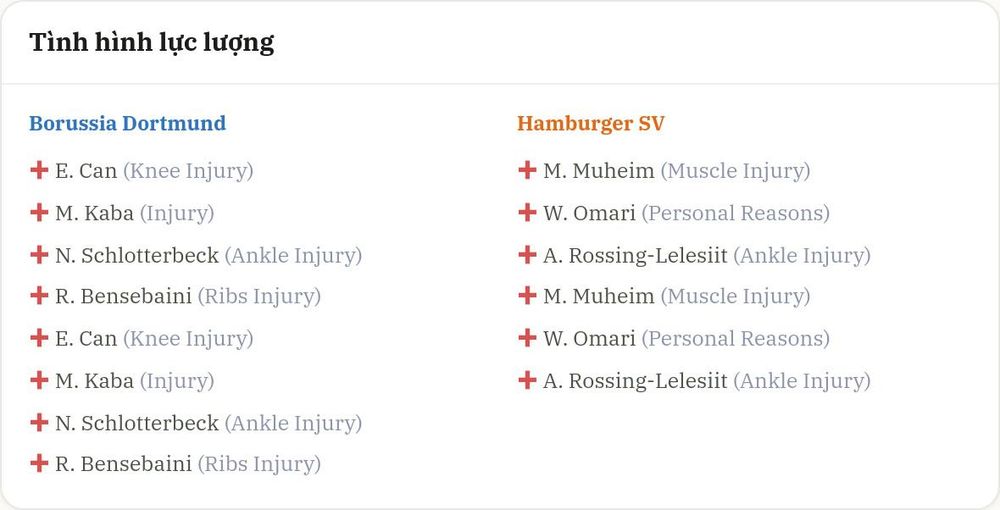Click red cross beside last A. Rossing-Lelesiit entry
1000x510 pixels.
coord(527,380)
